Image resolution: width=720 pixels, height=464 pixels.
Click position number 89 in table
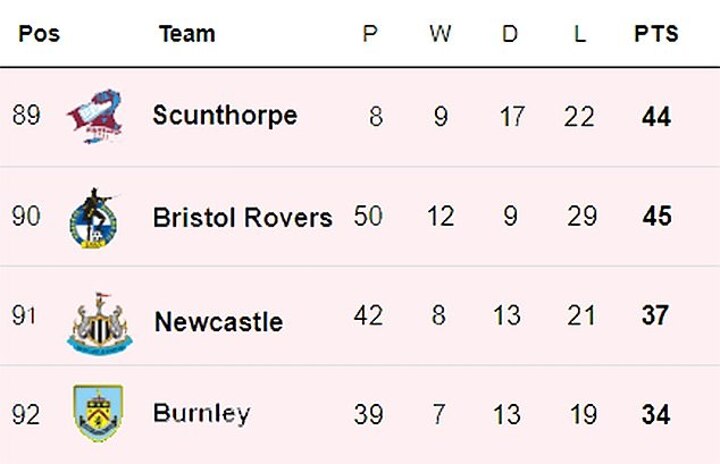26,116
